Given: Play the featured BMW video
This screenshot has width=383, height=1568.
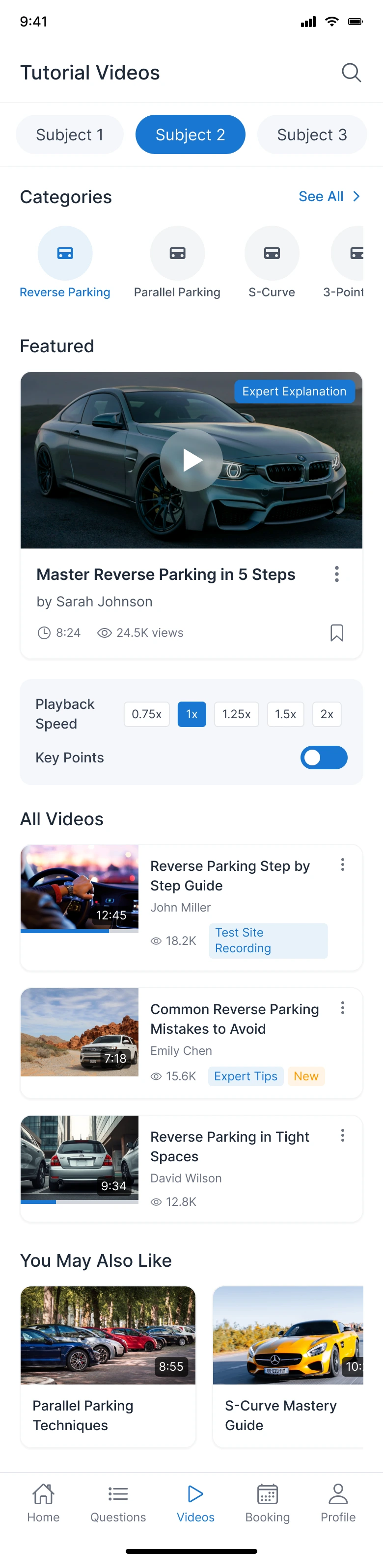Looking at the screenshot, I should point(191,460).
